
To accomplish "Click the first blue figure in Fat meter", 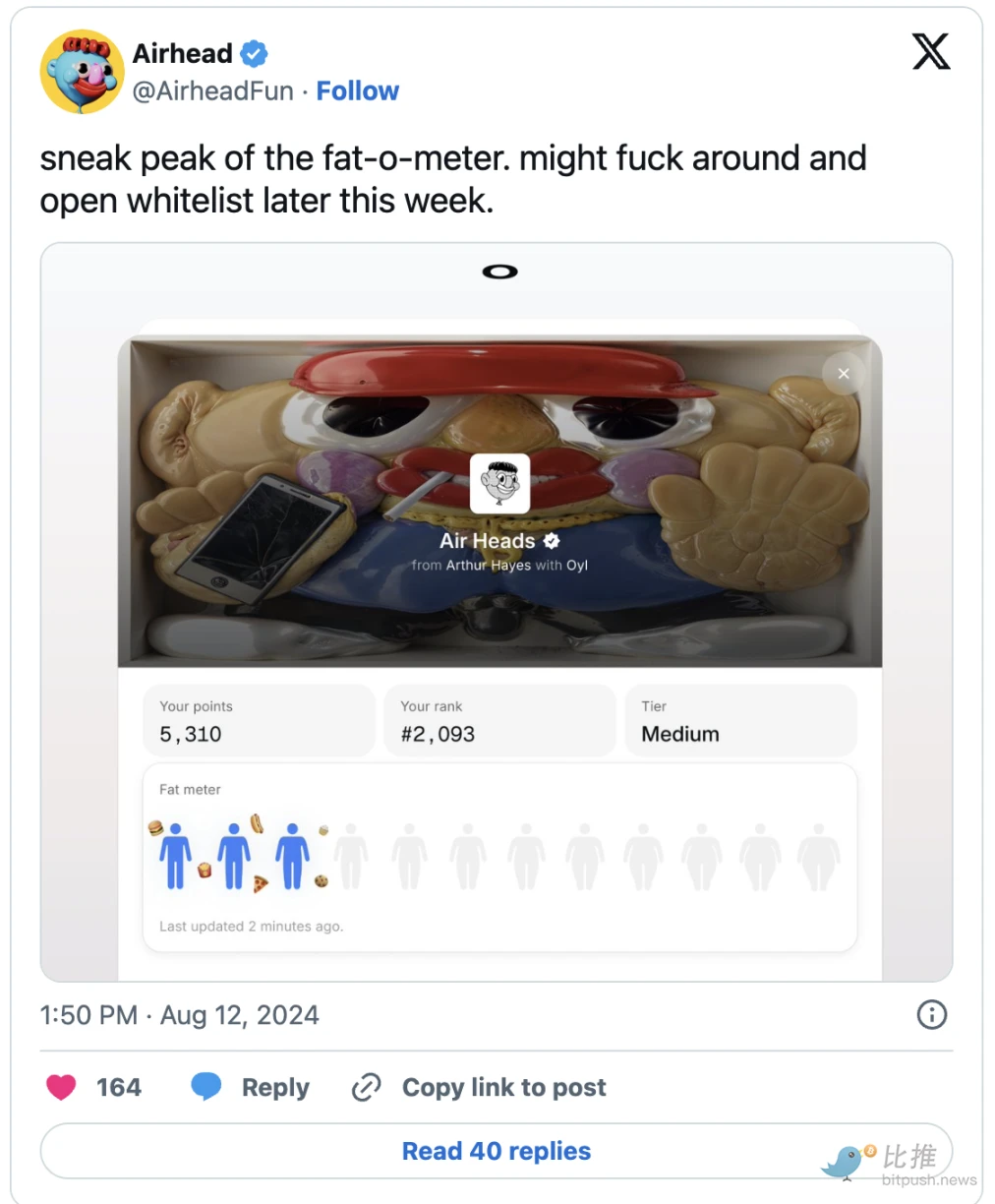I will click(x=176, y=856).
